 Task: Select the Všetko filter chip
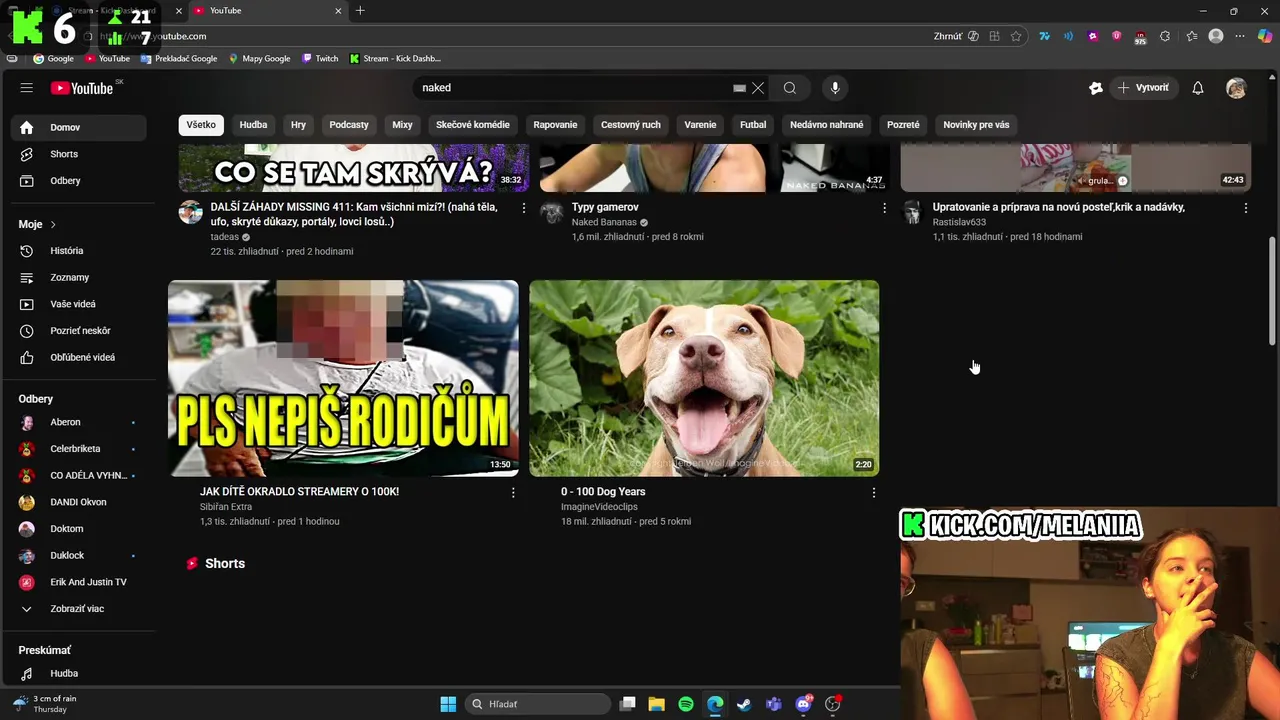point(201,125)
